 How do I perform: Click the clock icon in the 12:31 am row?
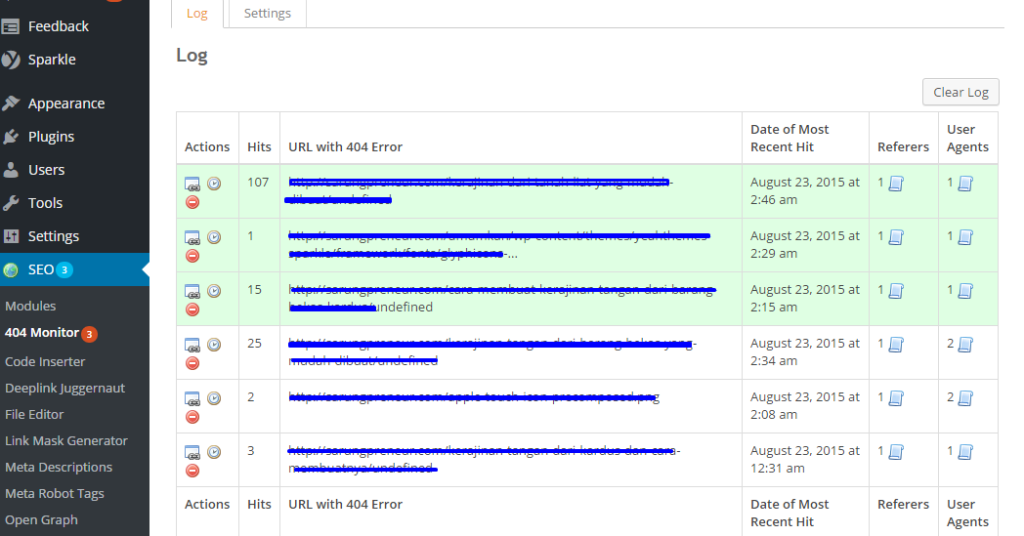[214, 451]
